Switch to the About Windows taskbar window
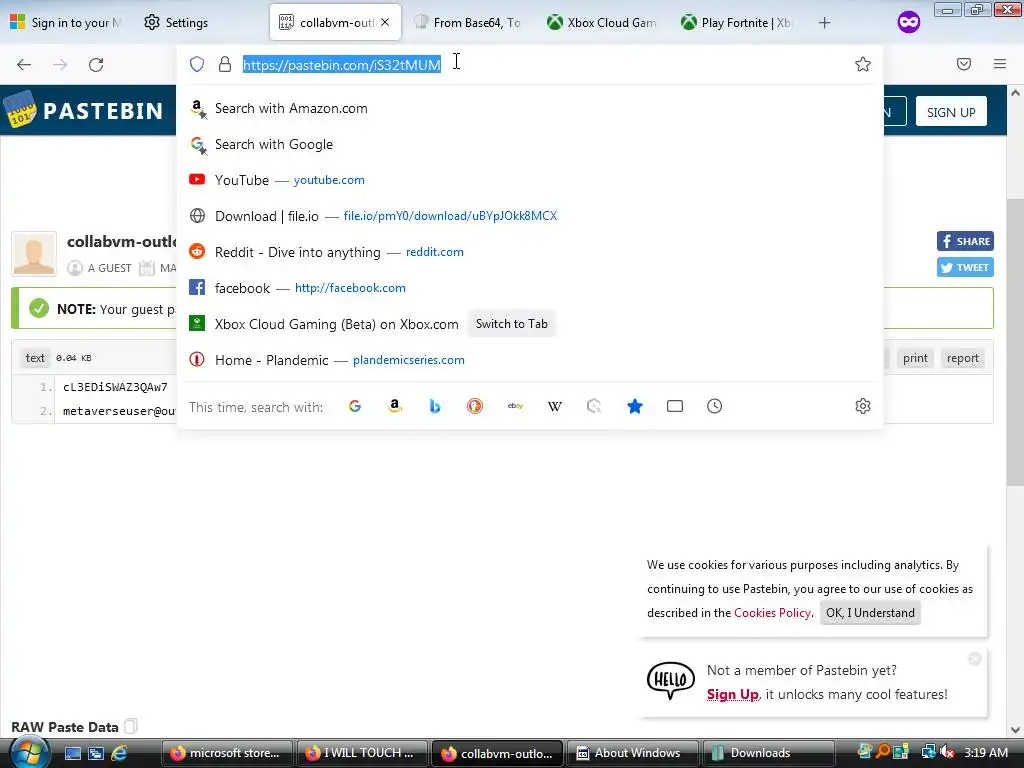This screenshot has width=1024, height=768. (632, 753)
